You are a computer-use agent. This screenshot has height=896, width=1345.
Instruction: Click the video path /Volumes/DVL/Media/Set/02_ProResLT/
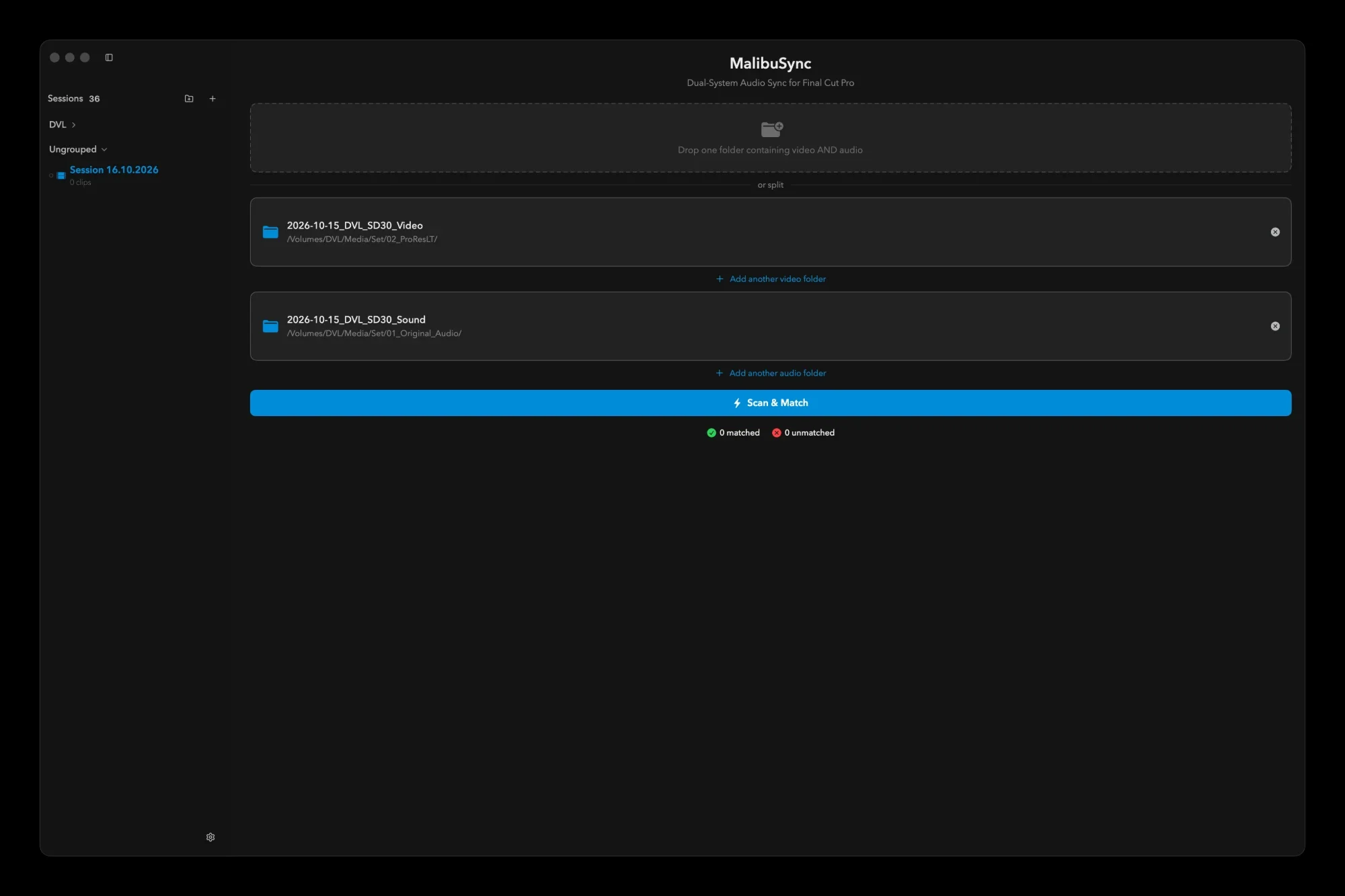click(362, 239)
